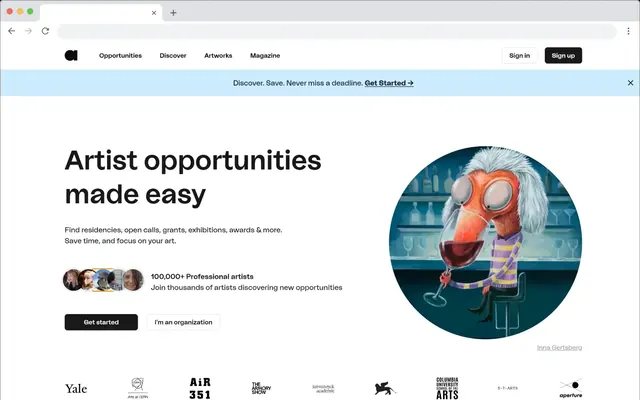Screen dimensions: 640x400
Task: Open the Discover menu item
Action: 173,56
